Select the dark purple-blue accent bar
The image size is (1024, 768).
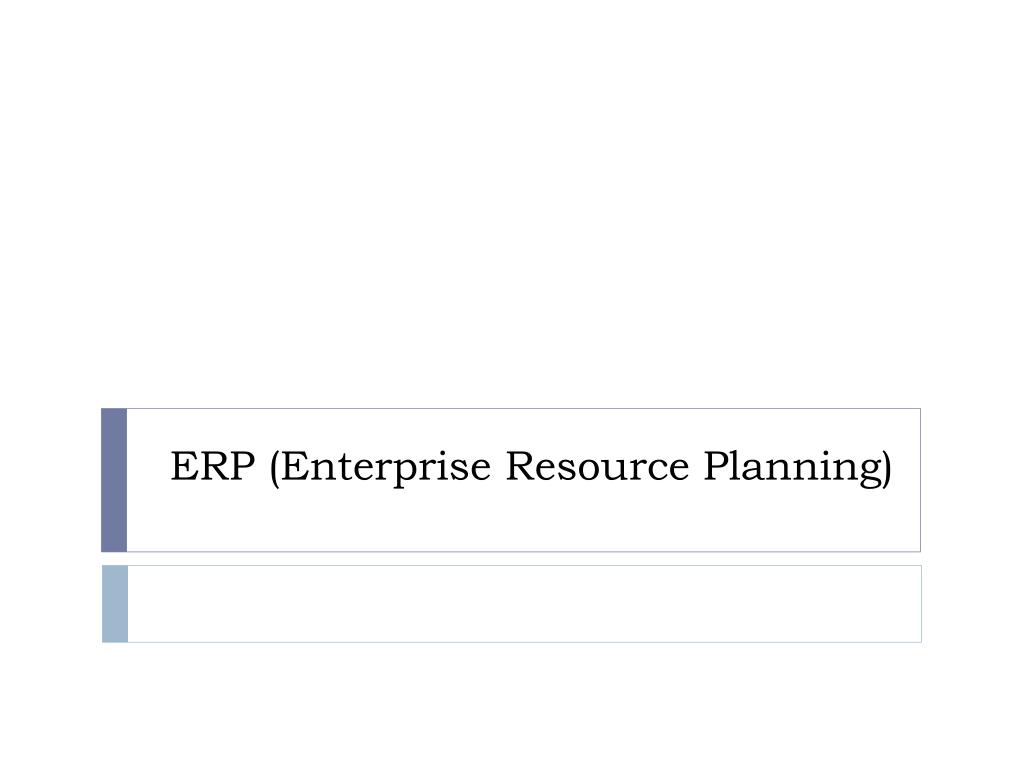coord(114,480)
